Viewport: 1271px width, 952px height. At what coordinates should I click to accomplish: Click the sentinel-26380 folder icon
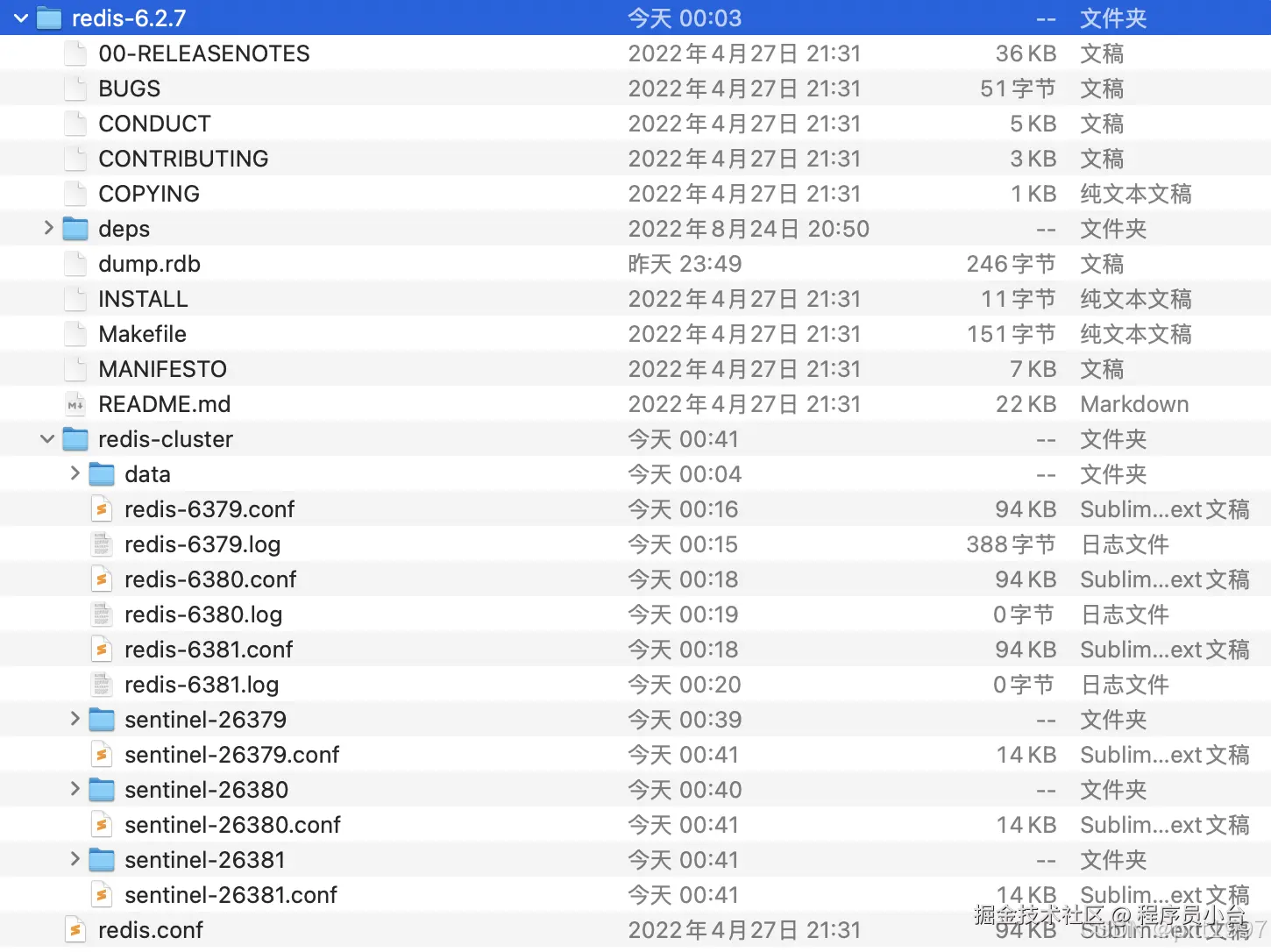(102, 790)
